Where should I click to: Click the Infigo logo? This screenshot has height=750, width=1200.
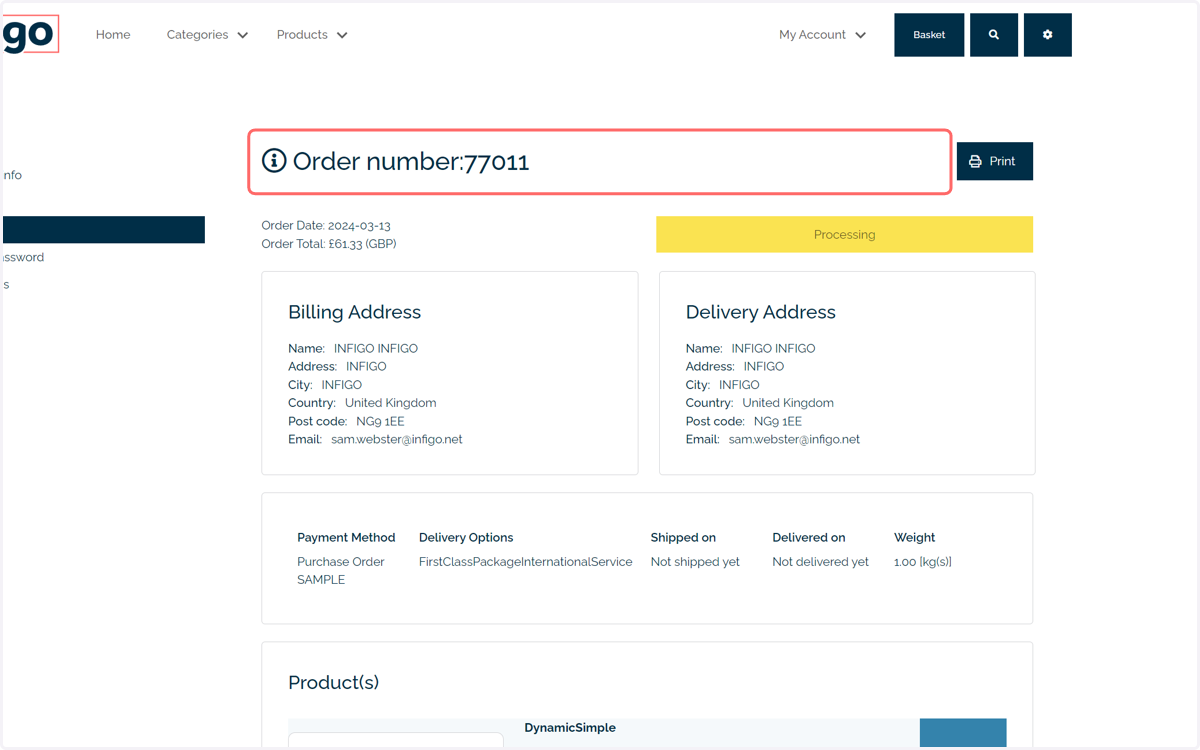tap(30, 34)
